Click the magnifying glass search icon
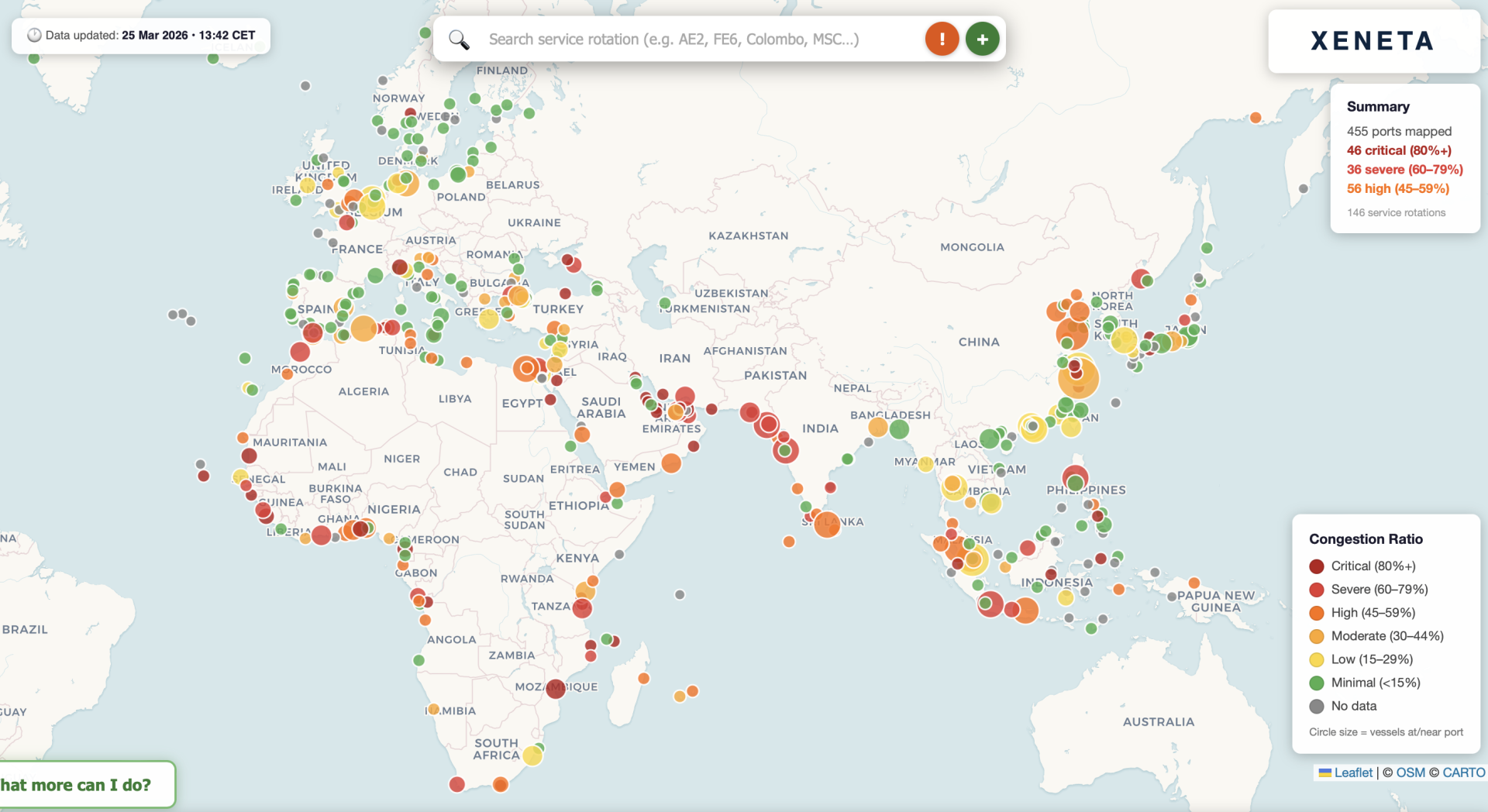Screen dimensions: 1488x812 (x=459, y=40)
